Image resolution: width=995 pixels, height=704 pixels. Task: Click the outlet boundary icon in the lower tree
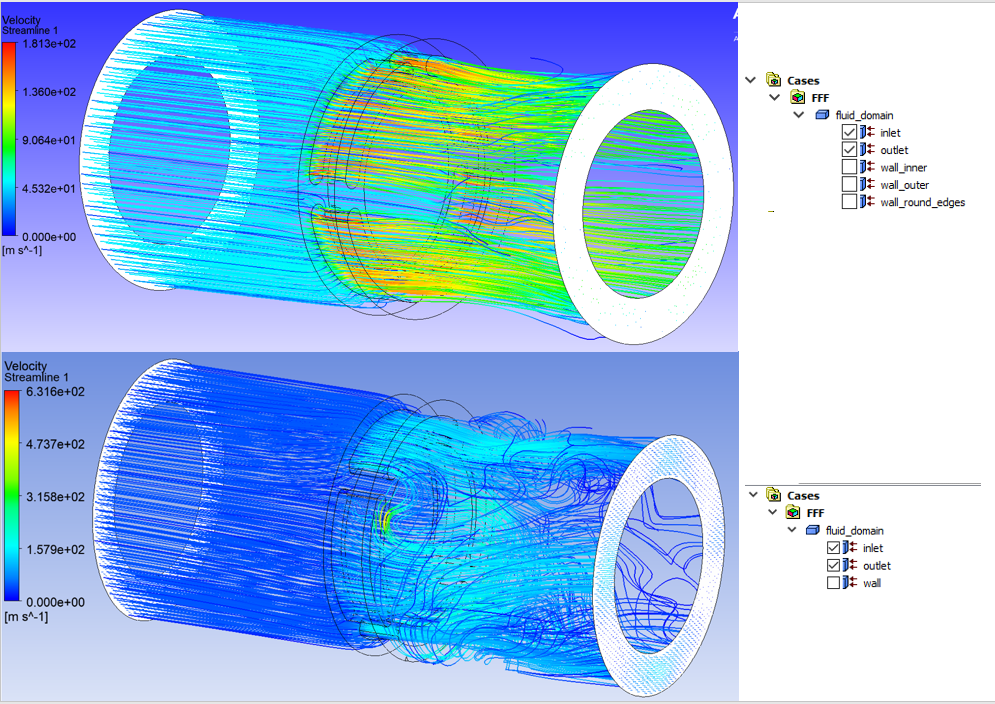click(850, 565)
